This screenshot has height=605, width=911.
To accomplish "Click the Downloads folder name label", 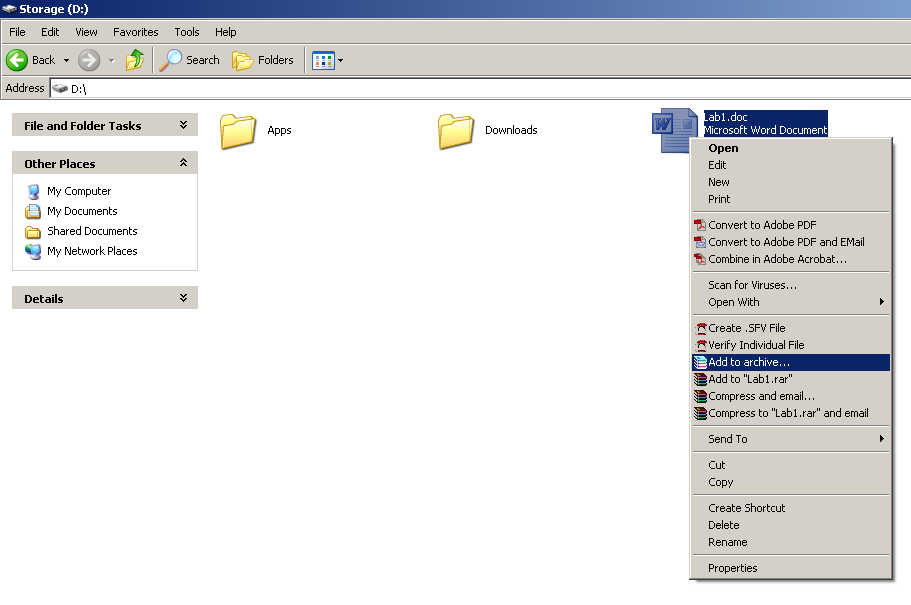I will click(511, 130).
